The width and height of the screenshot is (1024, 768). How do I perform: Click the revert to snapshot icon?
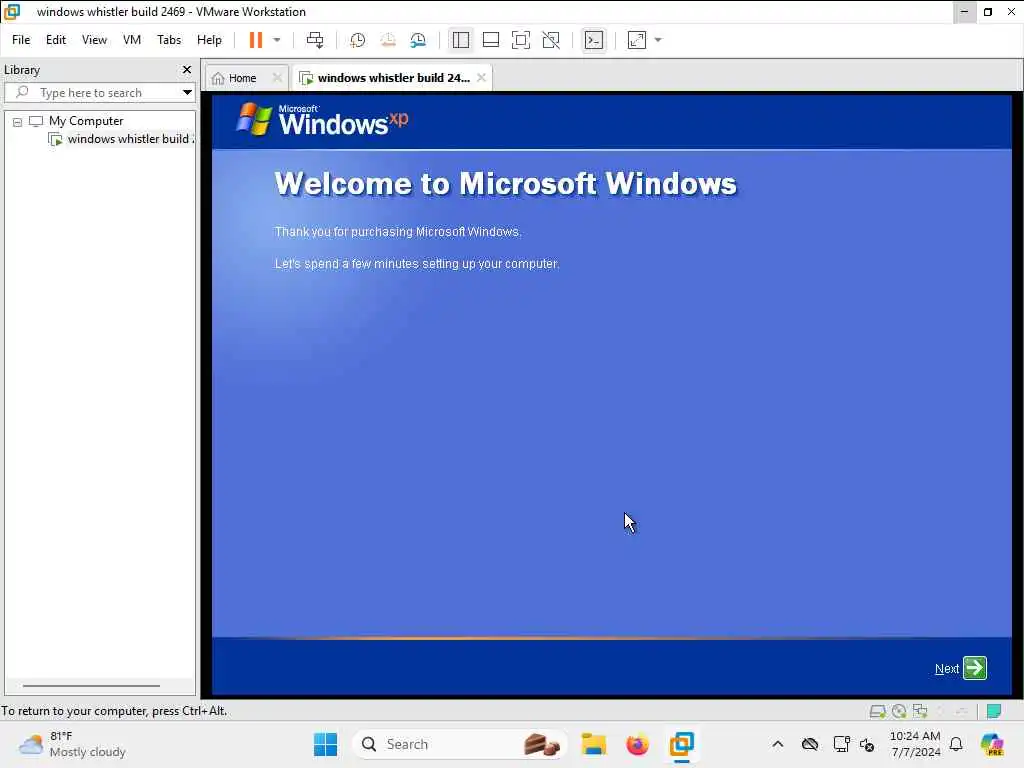(x=388, y=40)
